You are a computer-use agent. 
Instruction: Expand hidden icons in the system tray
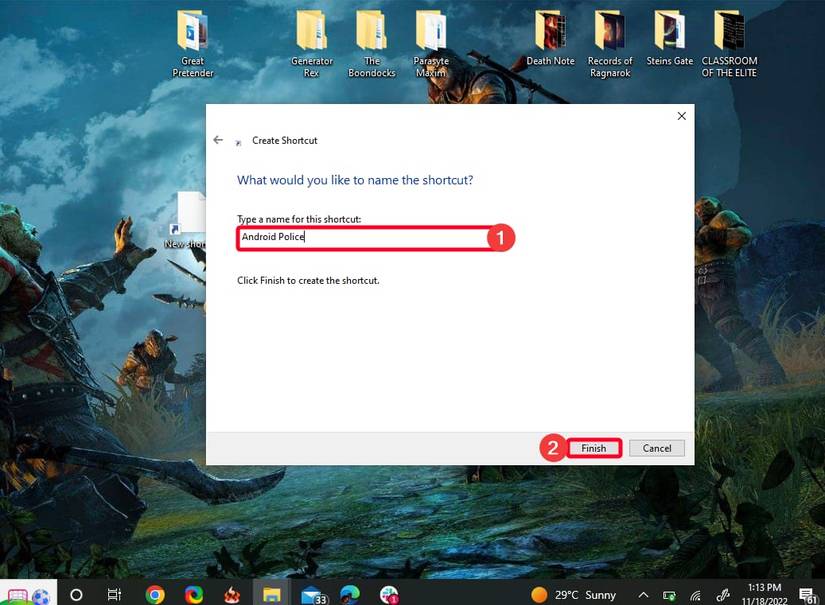coord(643,594)
